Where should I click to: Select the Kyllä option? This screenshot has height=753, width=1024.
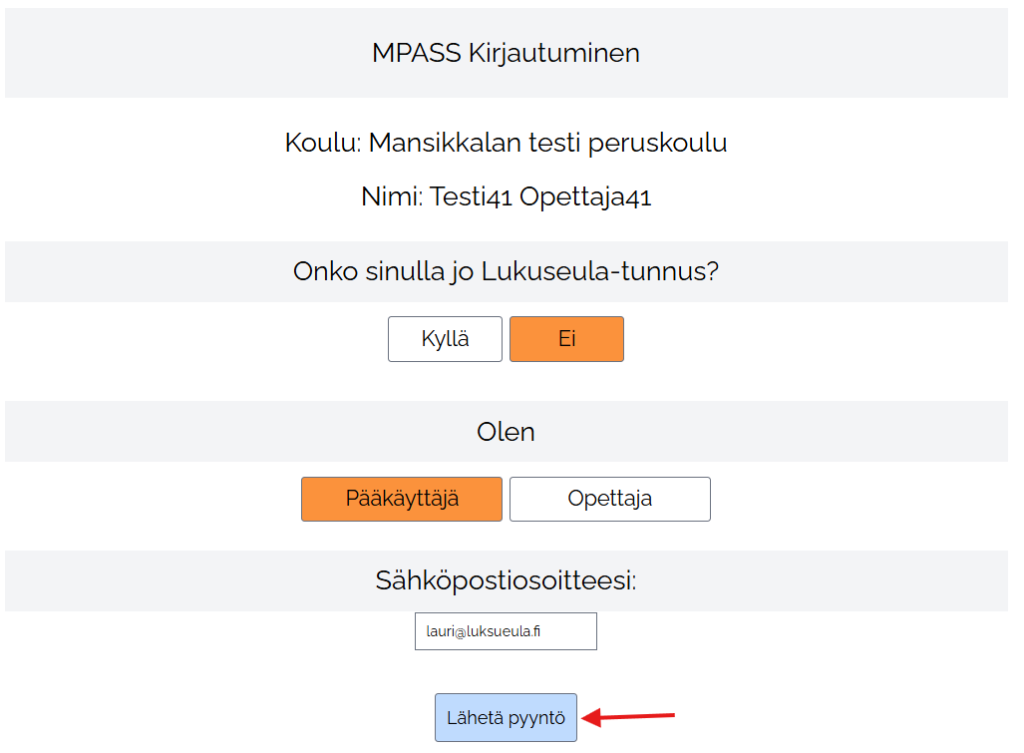coord(445,339)
